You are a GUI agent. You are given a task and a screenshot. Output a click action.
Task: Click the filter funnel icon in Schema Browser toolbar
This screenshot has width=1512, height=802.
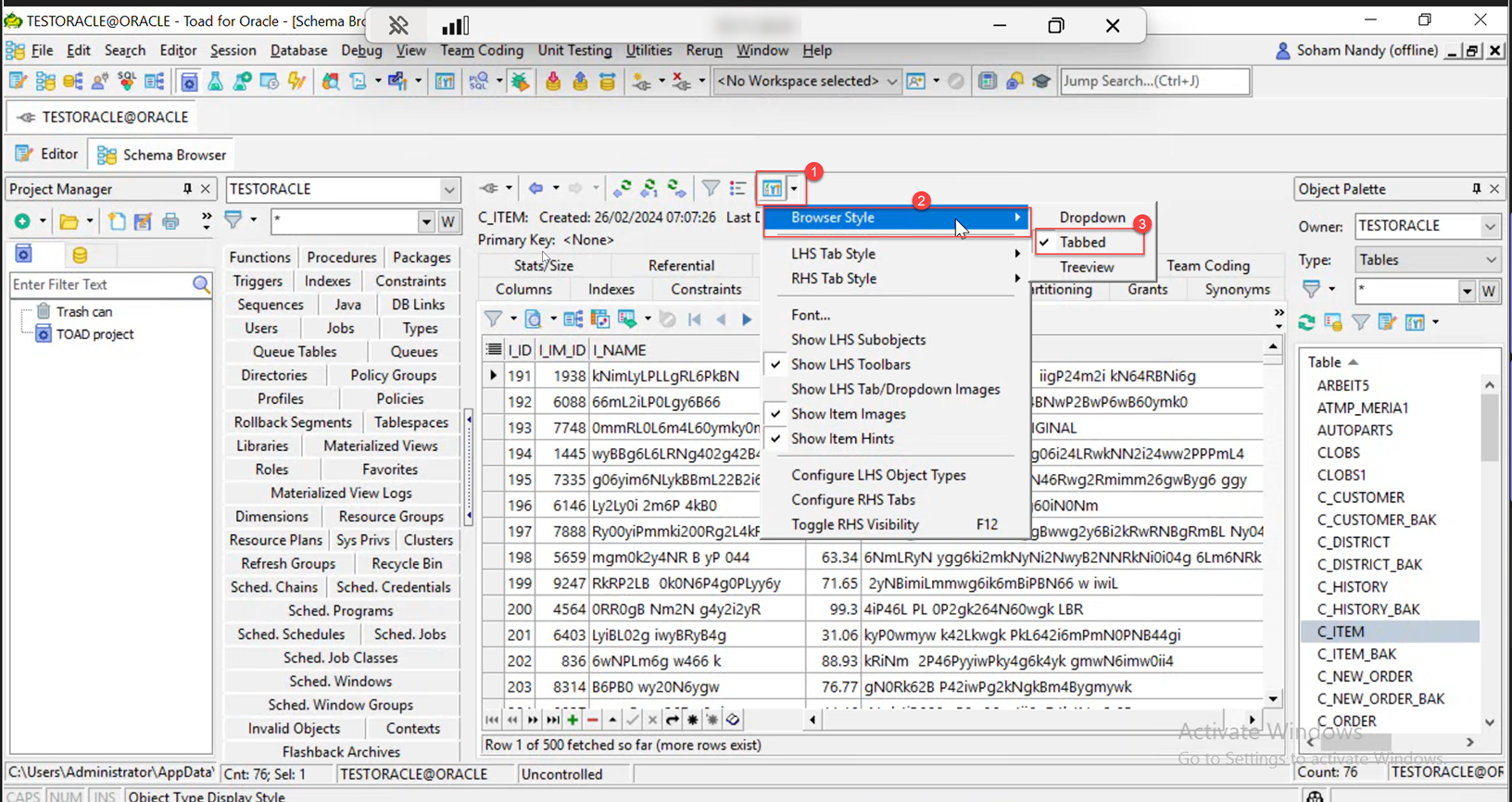pos(711,189)
